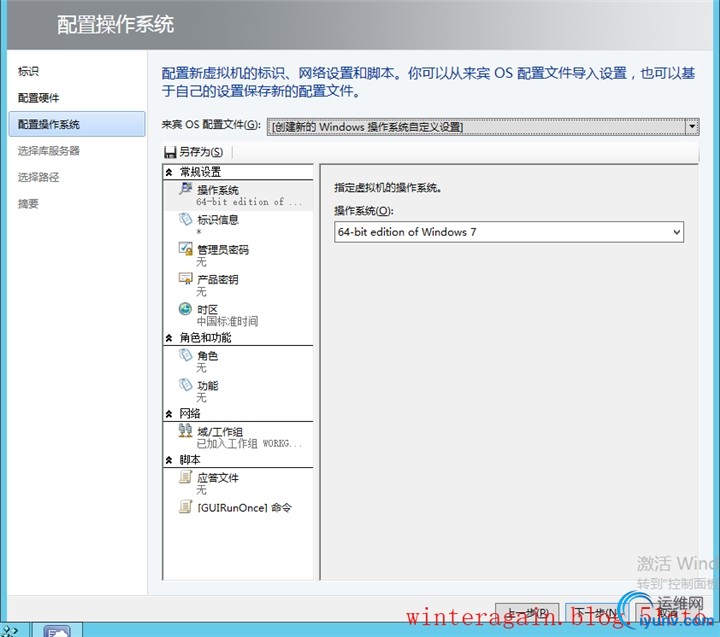
Task: Click the 网络 header label
Action: pos(190,414)
